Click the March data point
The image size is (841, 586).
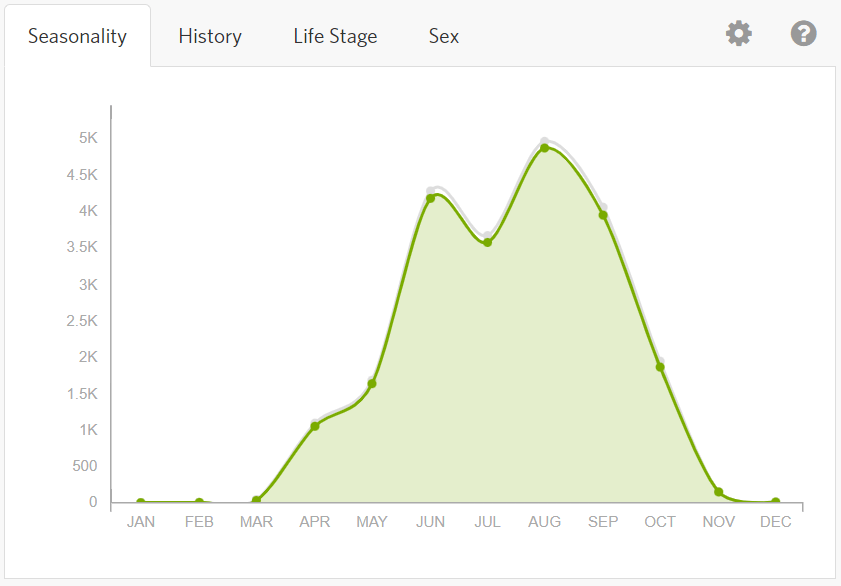coord(257,500)
